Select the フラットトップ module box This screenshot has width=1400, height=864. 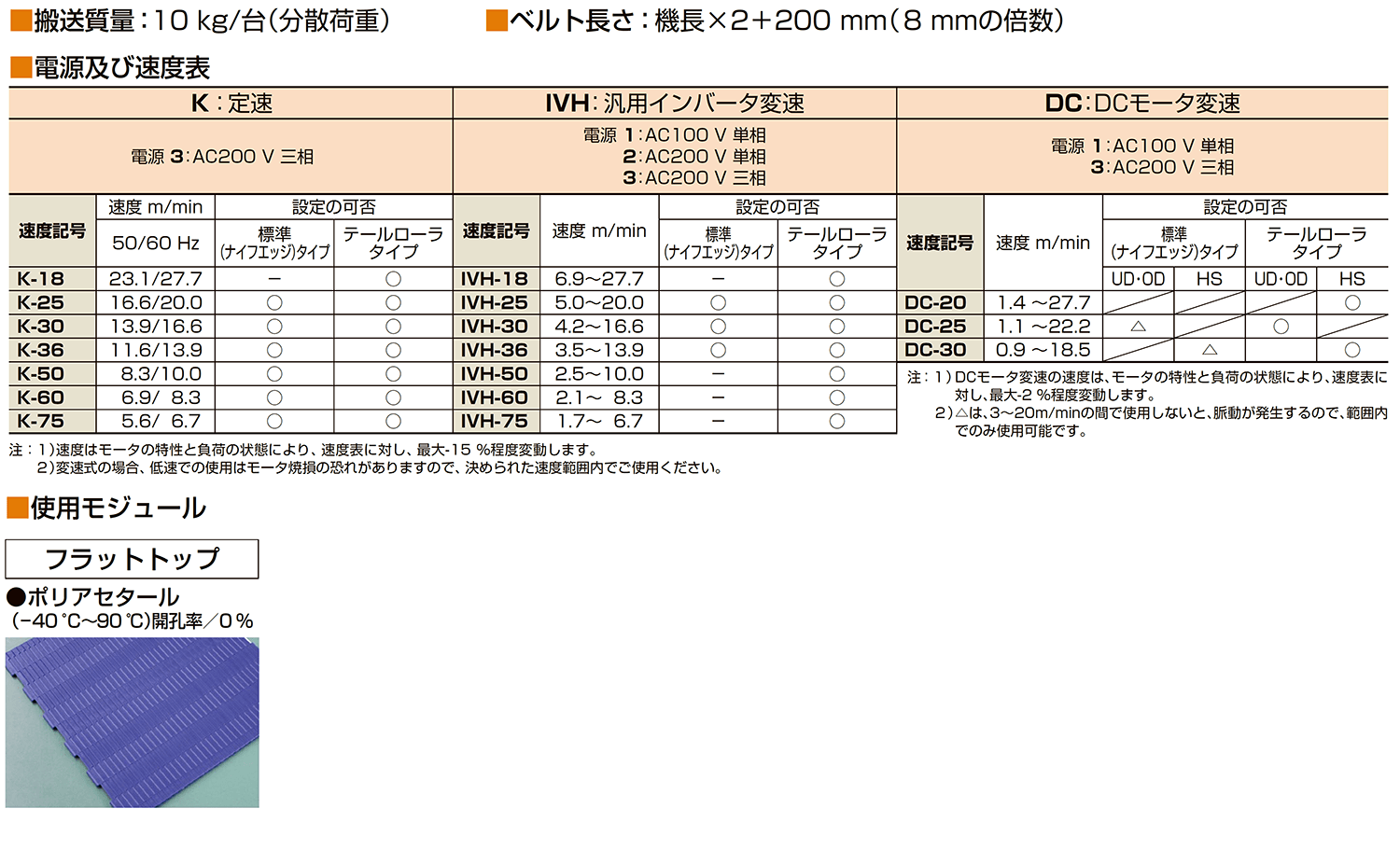[x=132, y=559]
